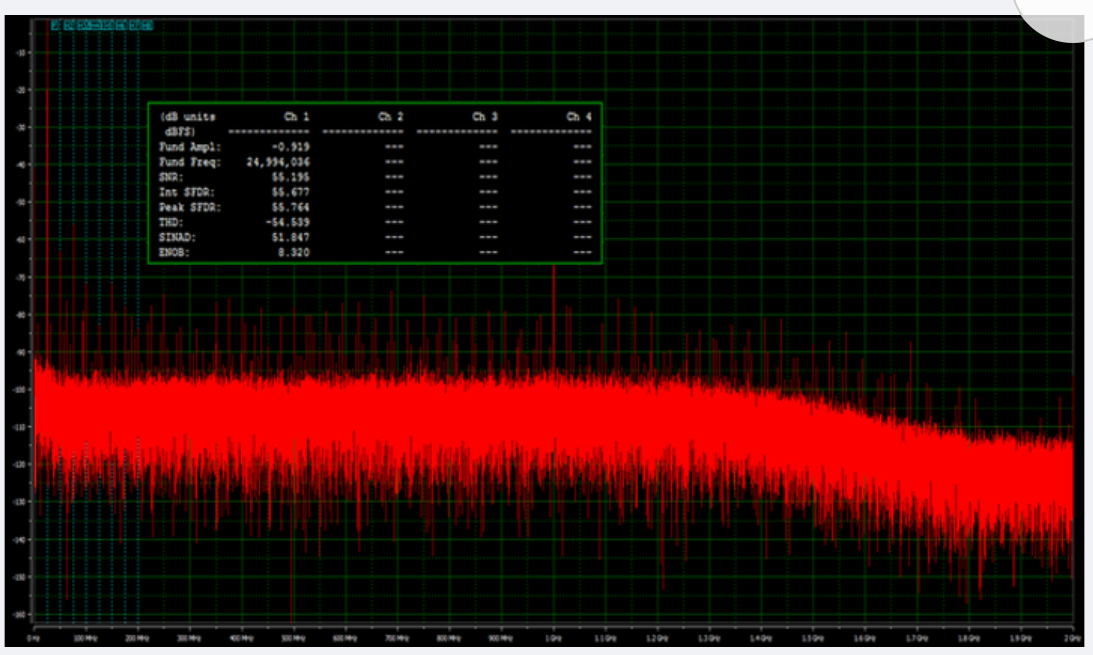
Task: Click the 'Int SFDR:' row label
Action: coord(187,192)
